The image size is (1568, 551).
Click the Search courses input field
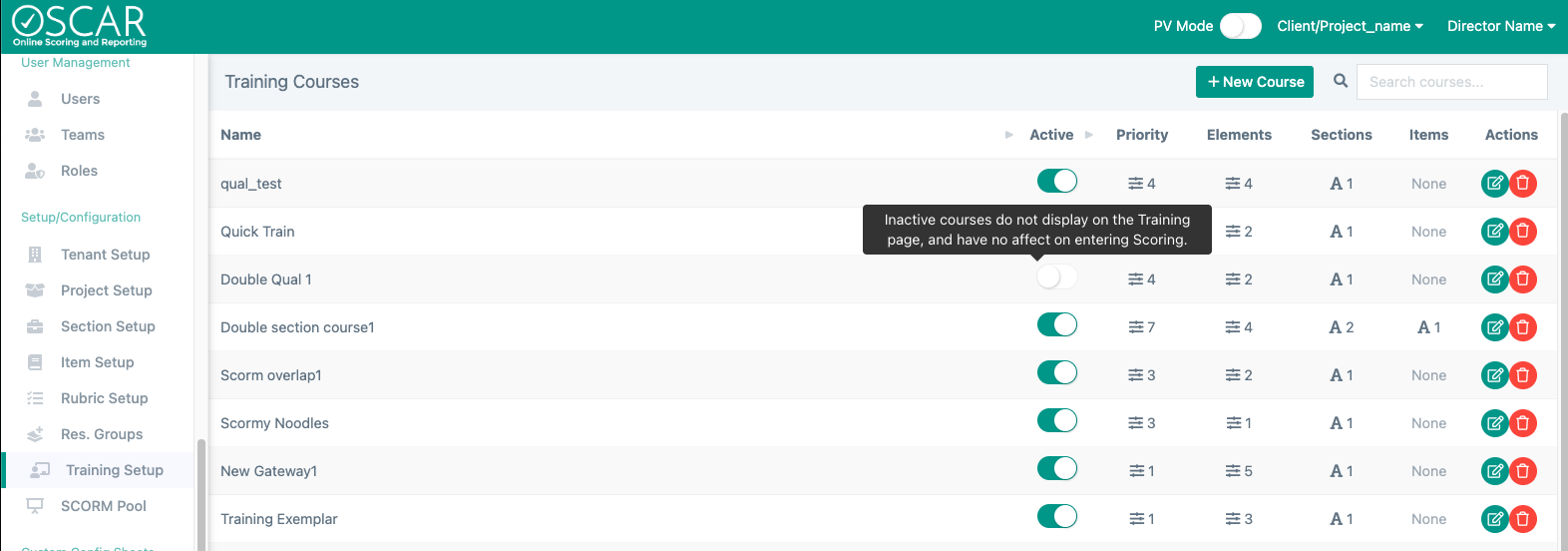[x=1451, y=82]
